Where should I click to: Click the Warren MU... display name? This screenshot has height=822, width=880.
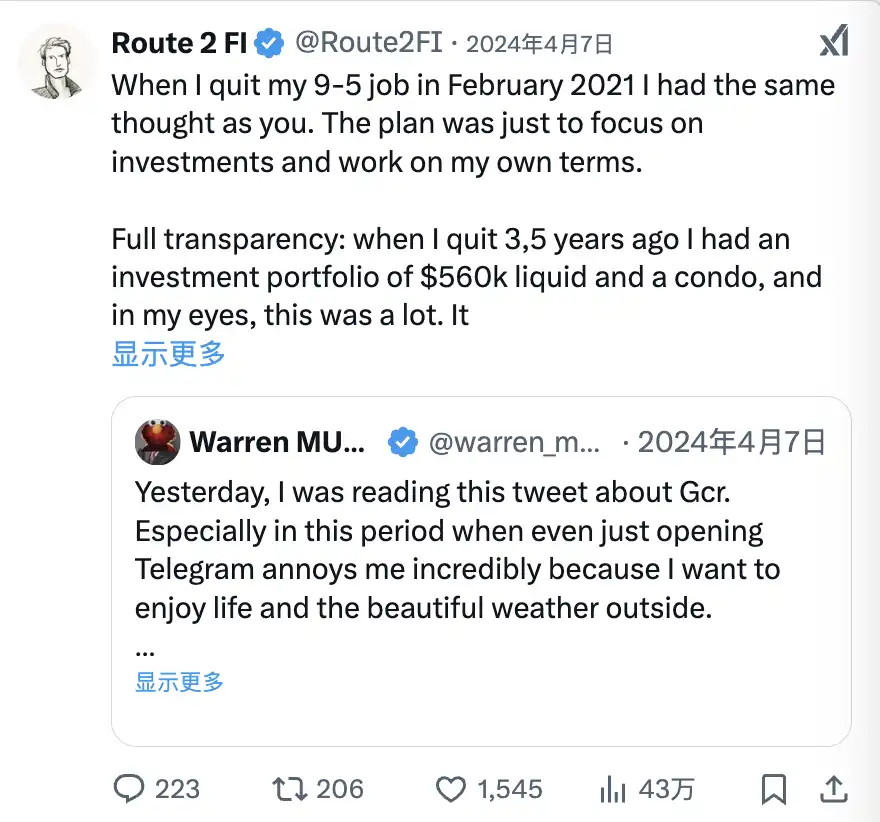[x=277, y=442]
